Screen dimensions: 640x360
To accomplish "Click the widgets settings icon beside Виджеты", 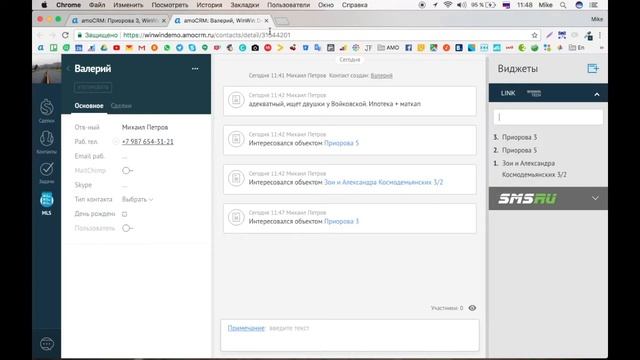I will pos(593,69).
